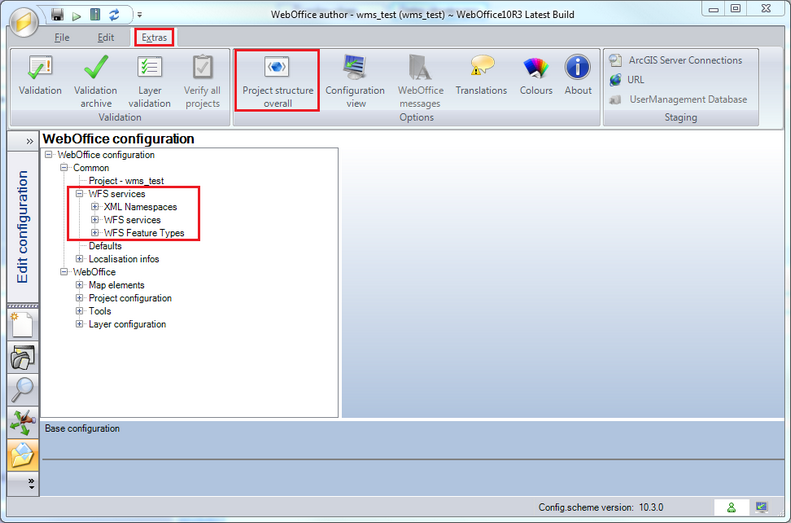Switch to the Extras tab

154,37
